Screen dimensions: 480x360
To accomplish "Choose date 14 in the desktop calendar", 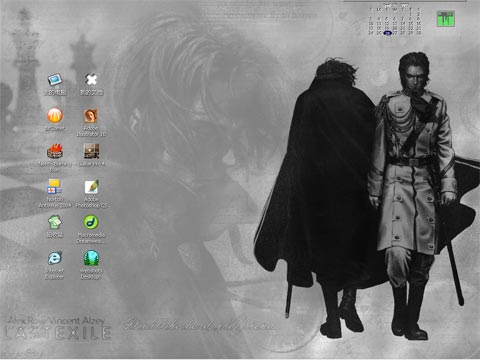I will click(x=403, y=23).
